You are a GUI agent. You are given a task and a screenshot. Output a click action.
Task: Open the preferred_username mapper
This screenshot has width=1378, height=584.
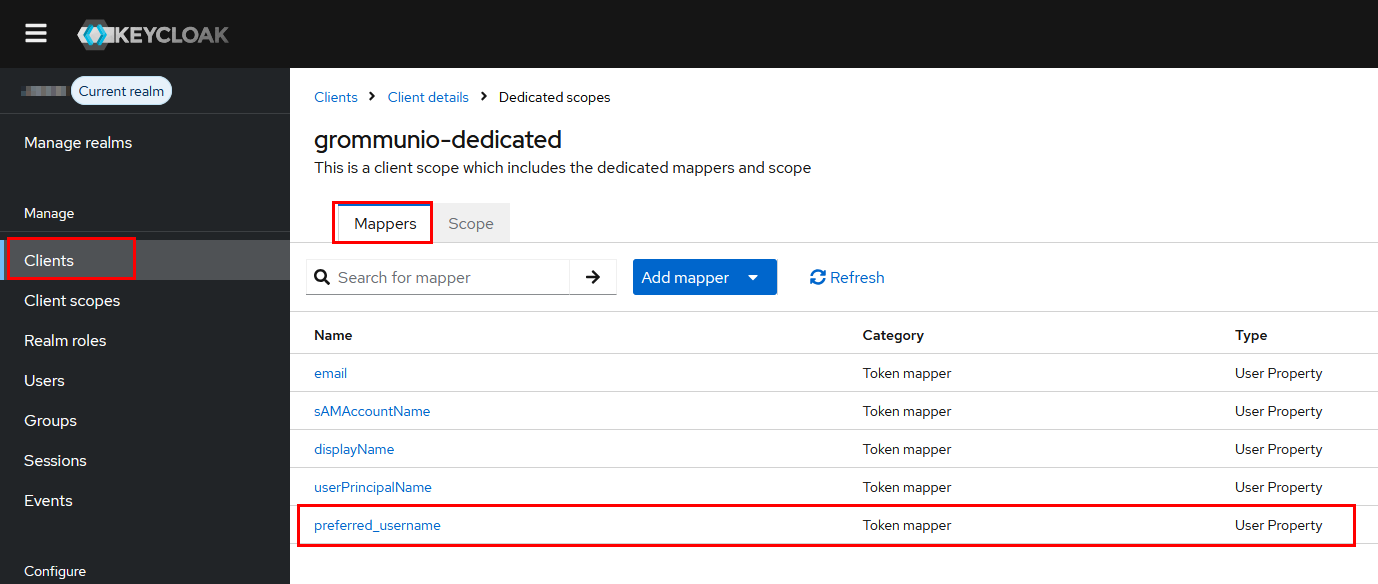pyautogui.click(x=377, y=525)
